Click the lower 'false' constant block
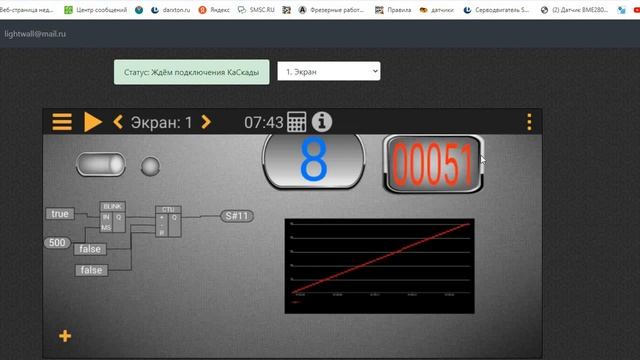This screenshot has height=360, width=640. pos(91,270)
